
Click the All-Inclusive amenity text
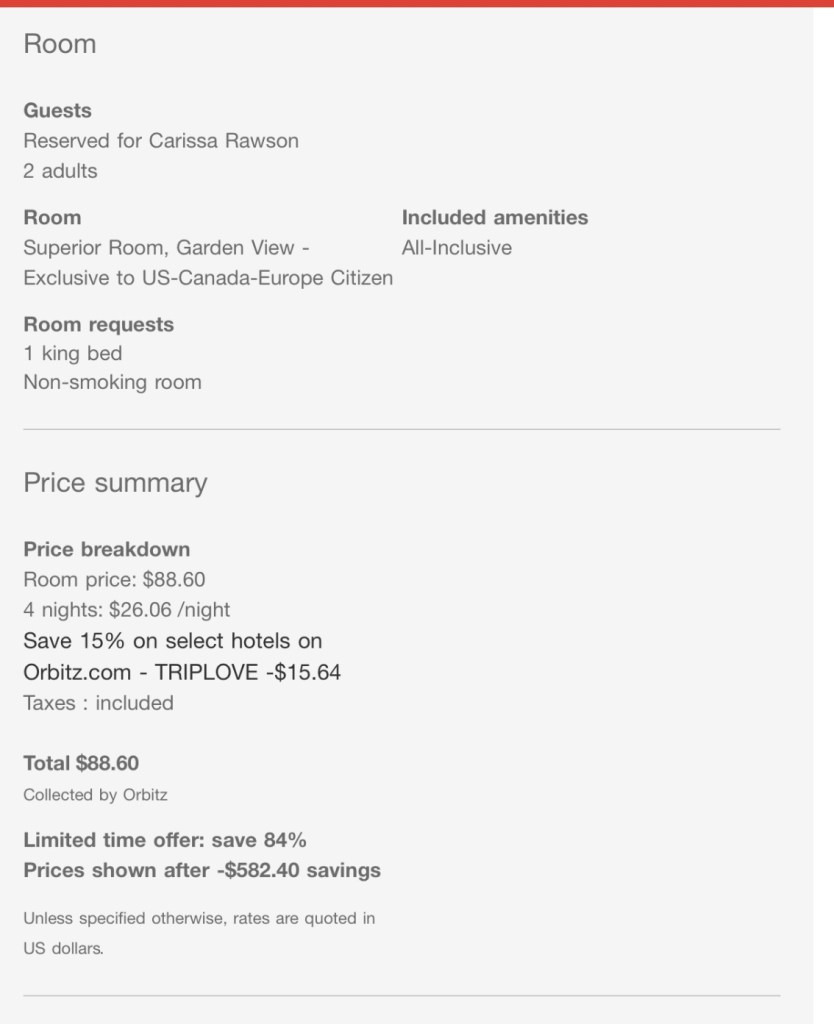tap(456, 248)
